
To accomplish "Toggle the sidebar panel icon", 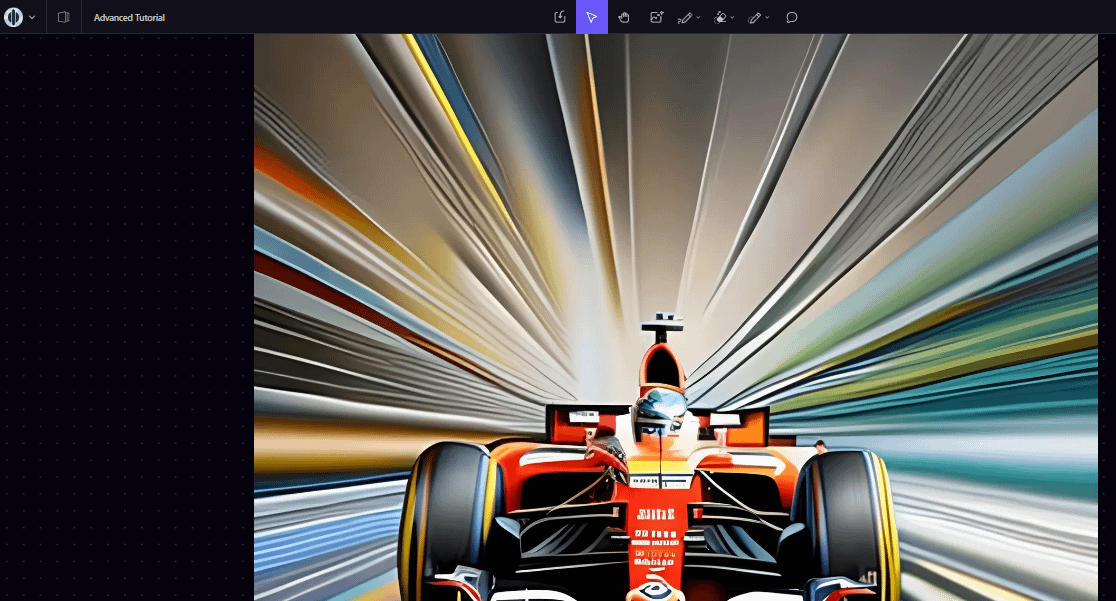I will (x=63, y=17).
